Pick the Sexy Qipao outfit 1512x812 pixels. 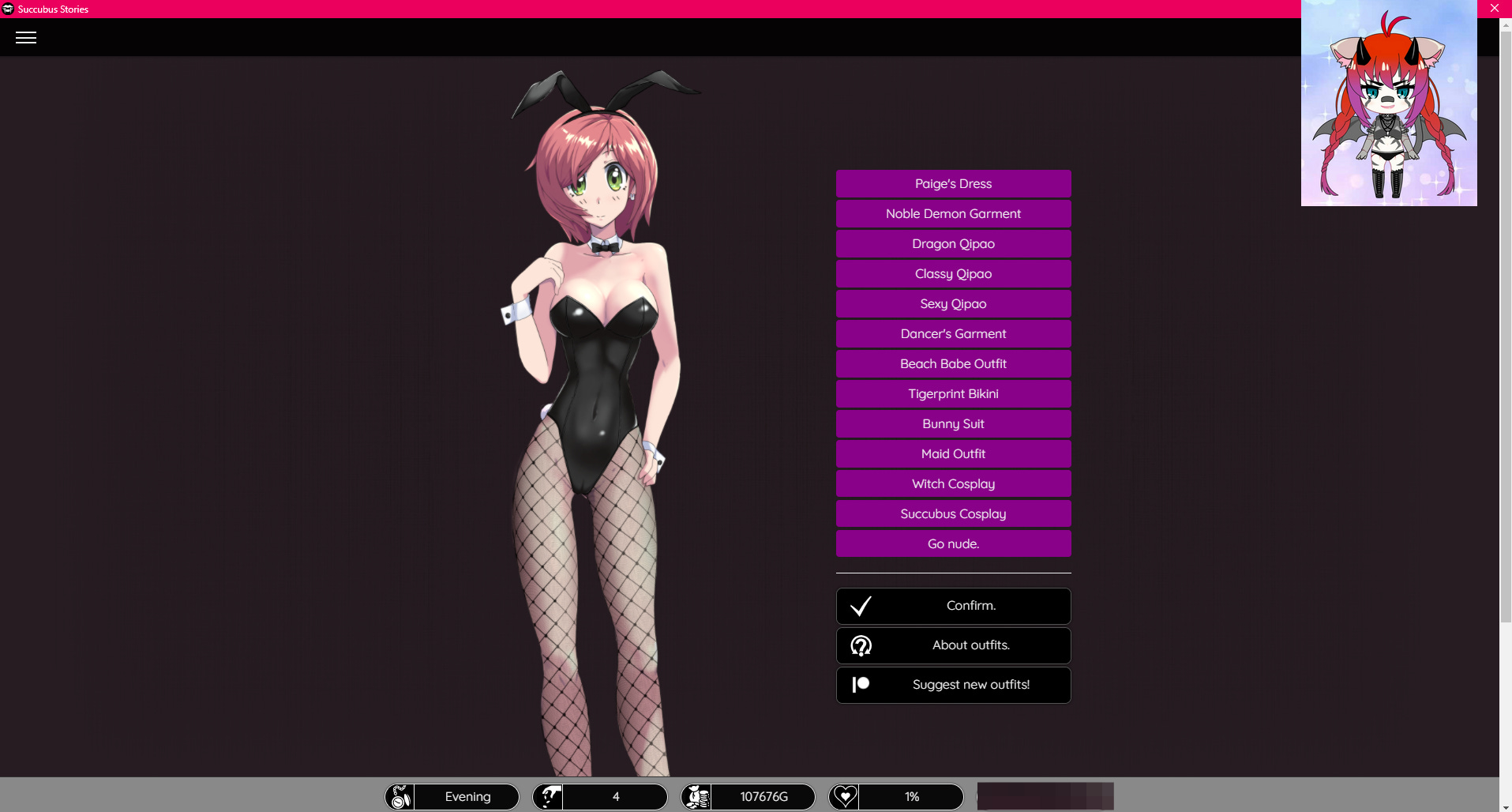[953, 303]
